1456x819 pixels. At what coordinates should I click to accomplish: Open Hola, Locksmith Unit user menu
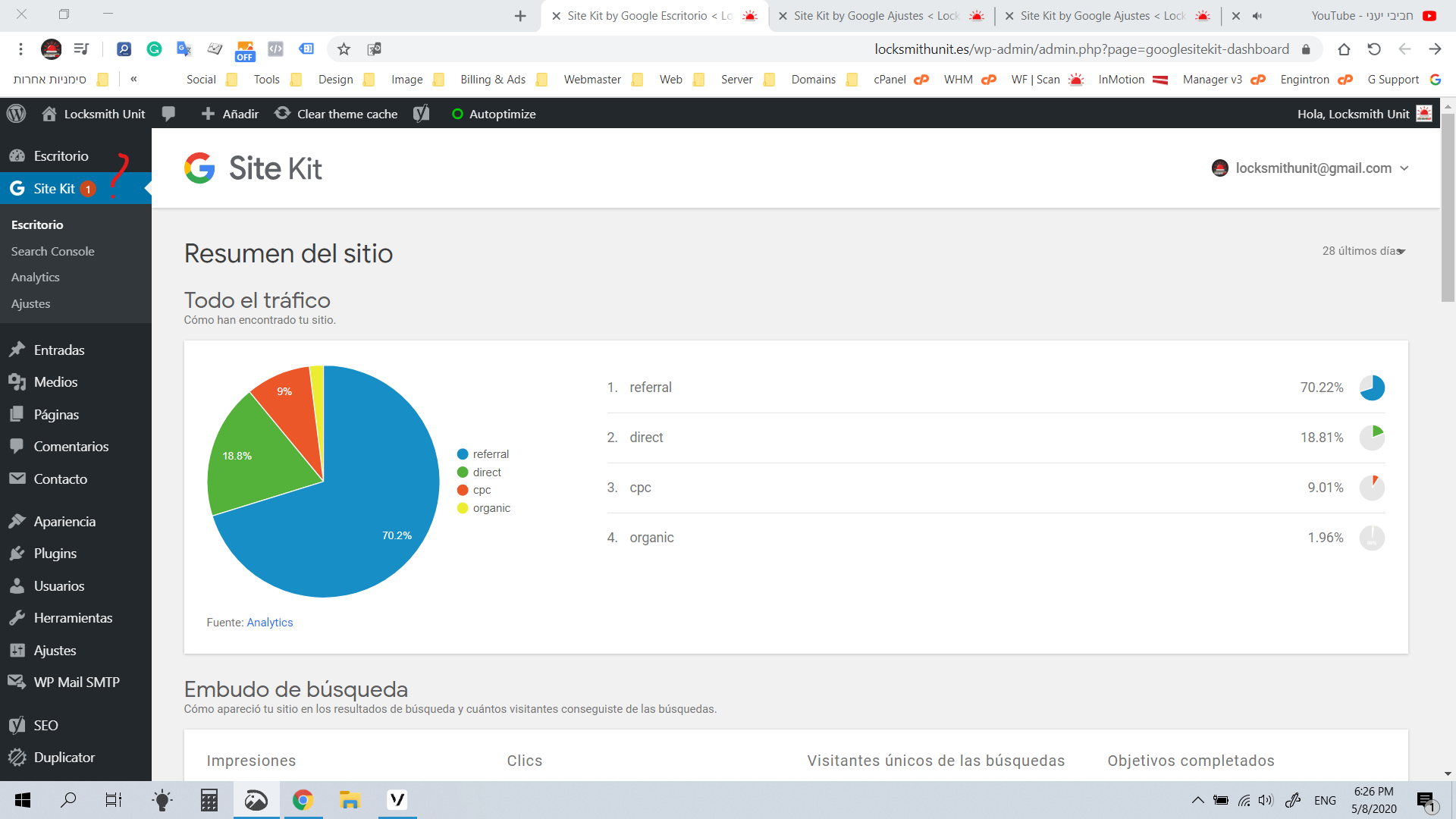coord(1364,114)
